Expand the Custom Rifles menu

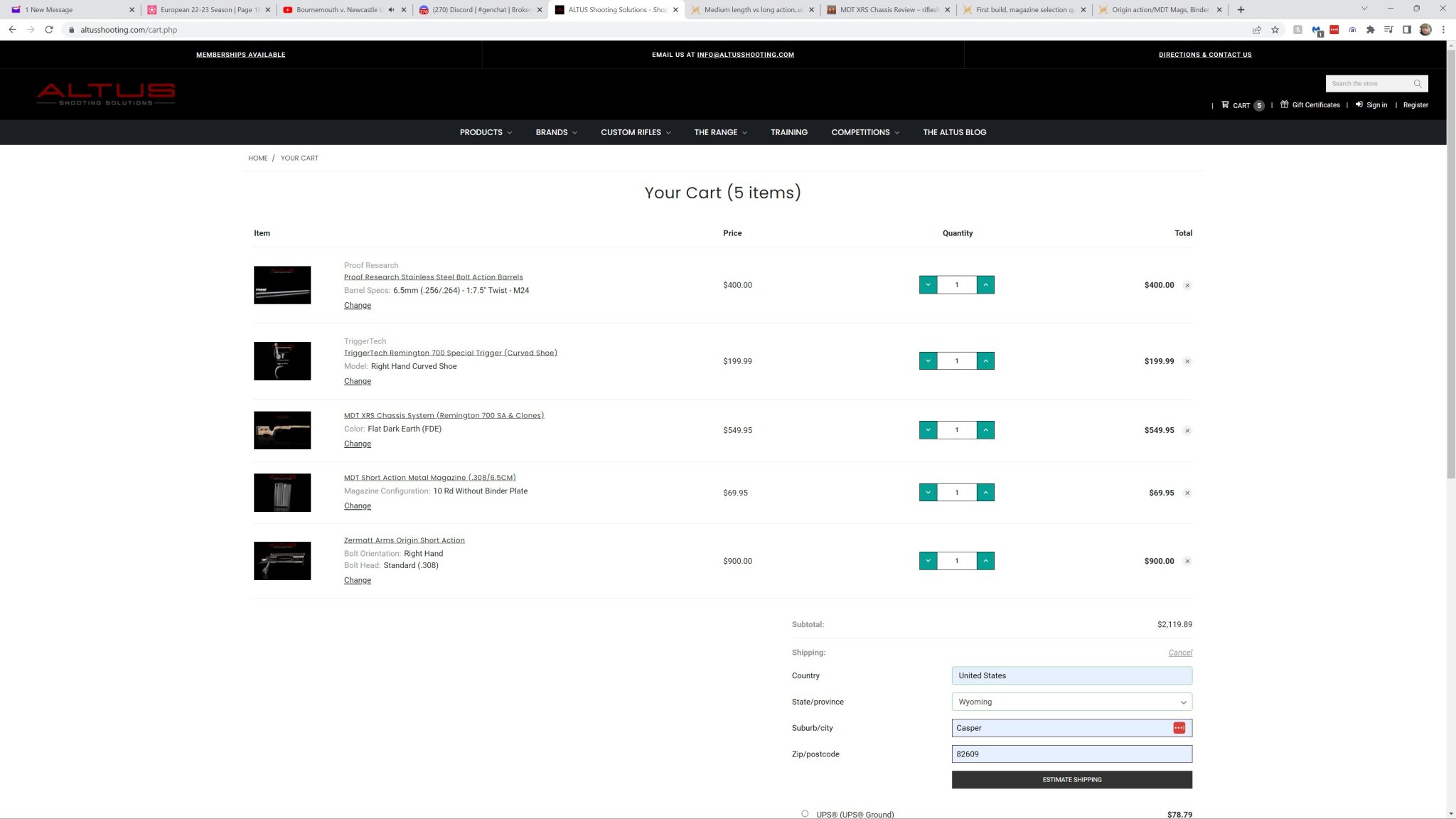pyautogui.click(x=636, y=132)
